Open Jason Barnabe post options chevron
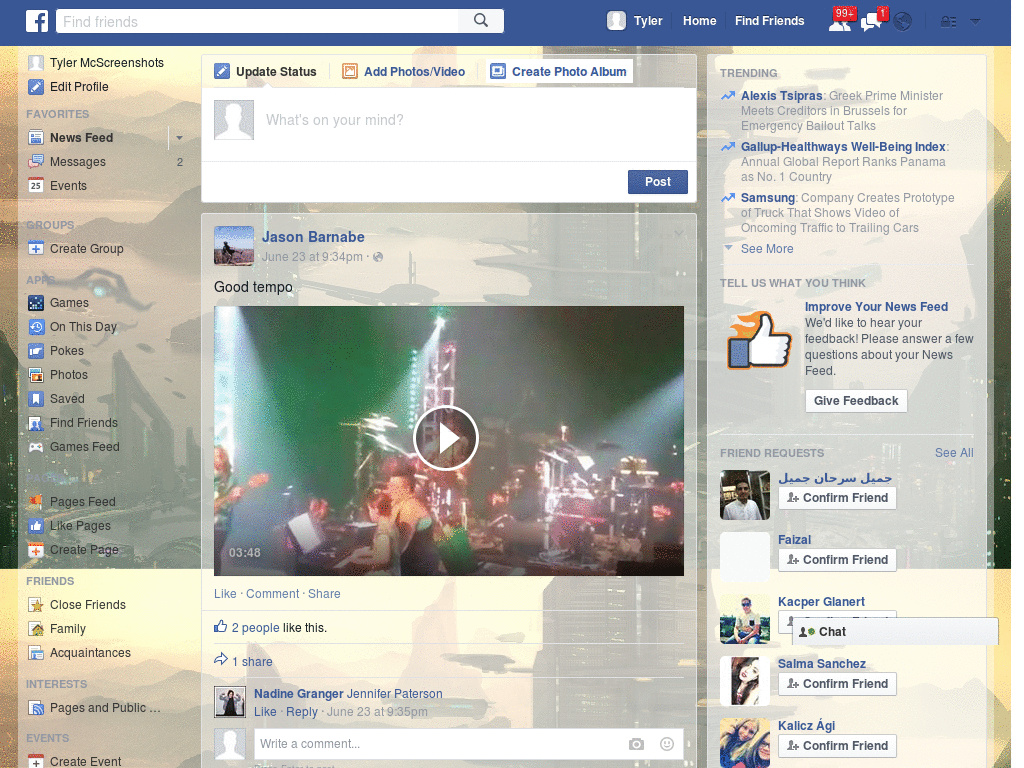Viewport: 1024px width, 768px height. [x=679, y=233]
